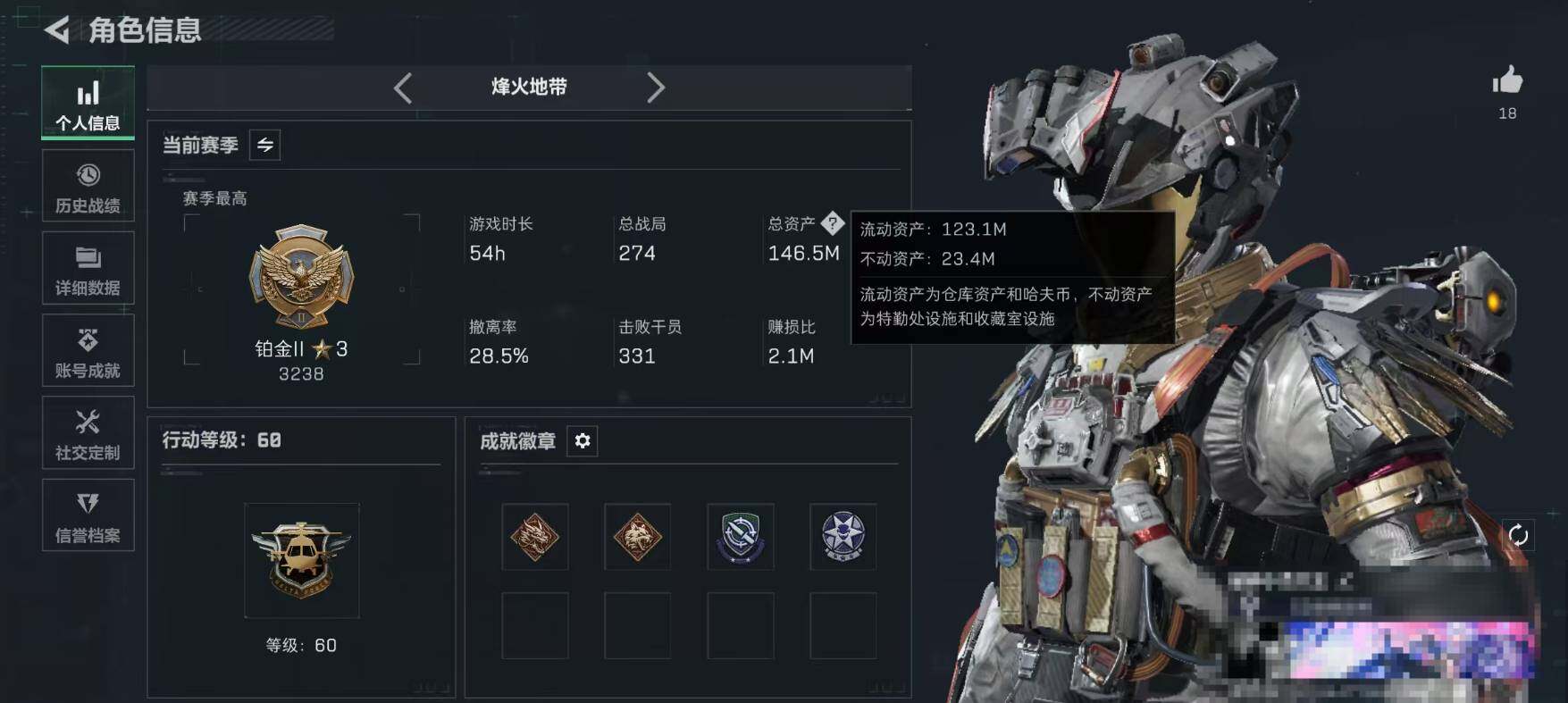Image resolution: width=1568 pixels, height=703 pixels.
Task: Select the first dragon achievement badge
Action: point(535,537)
